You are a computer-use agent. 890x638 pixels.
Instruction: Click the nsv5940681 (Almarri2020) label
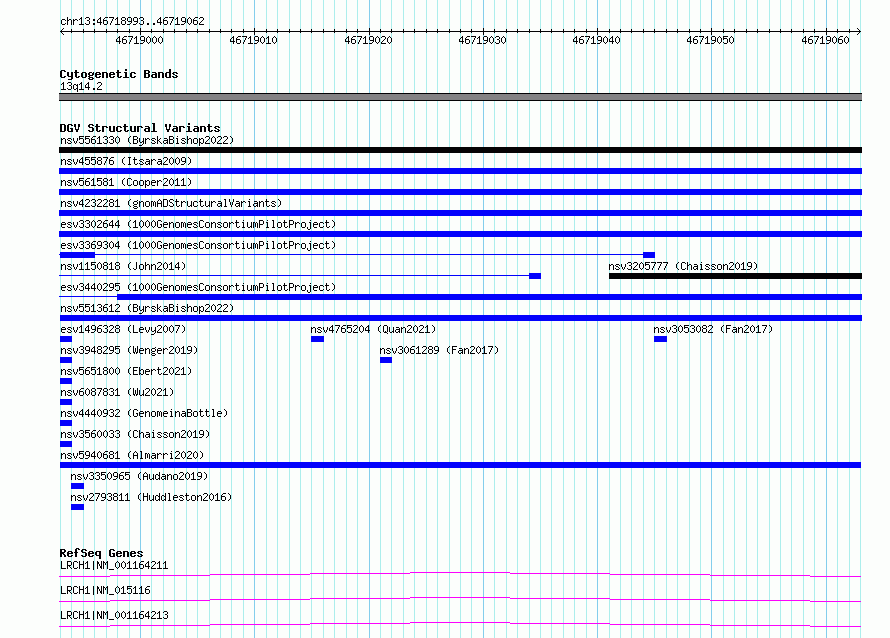coord(132,455)
